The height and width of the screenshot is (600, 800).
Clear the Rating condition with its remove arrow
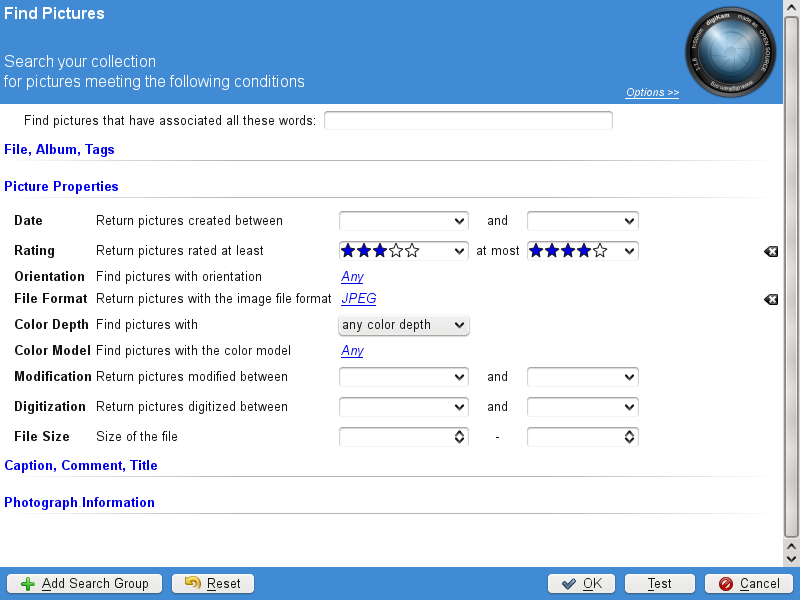pos(770,251)
